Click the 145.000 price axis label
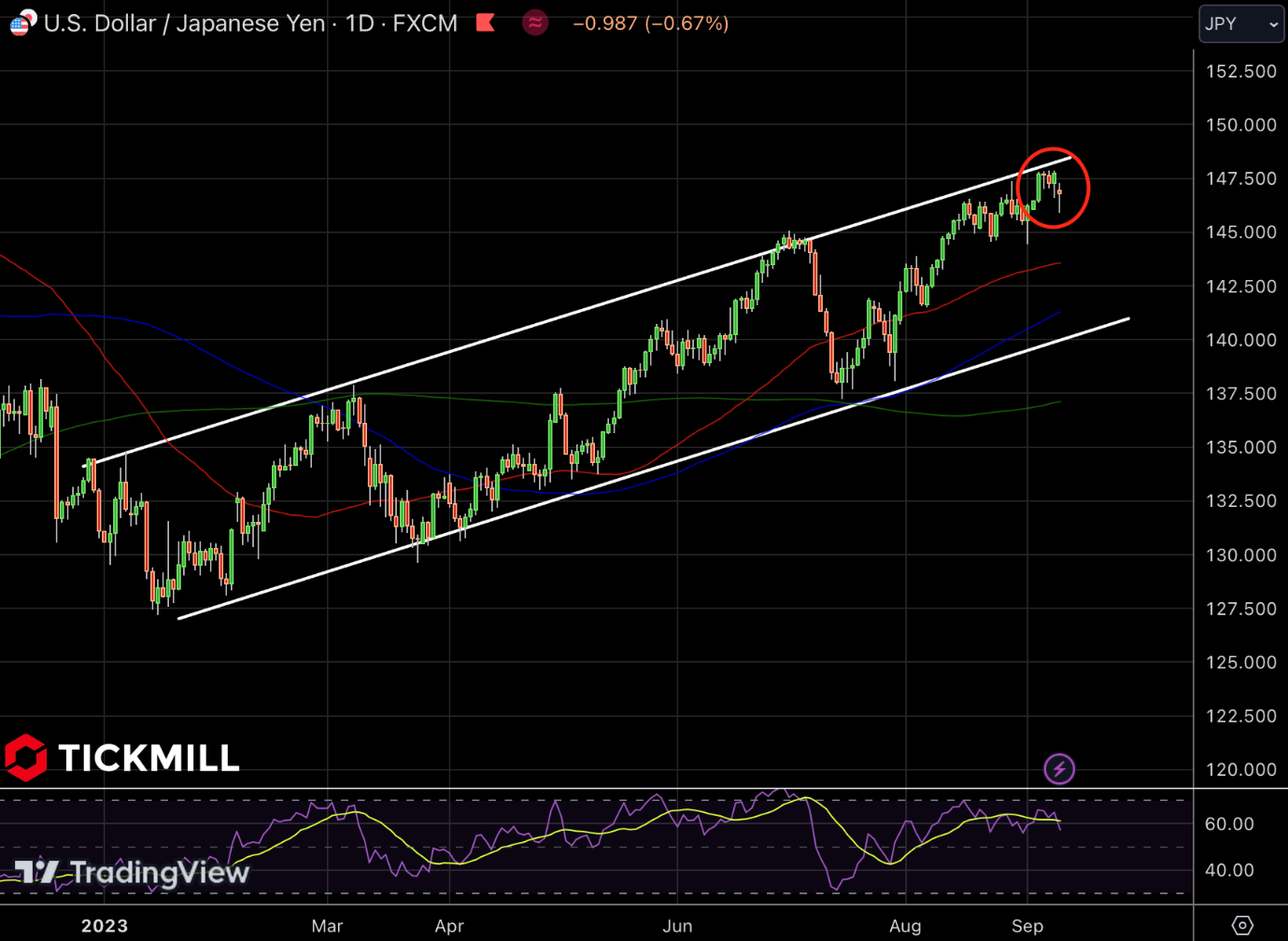 pyautogui.click(x=1241, y=232)
